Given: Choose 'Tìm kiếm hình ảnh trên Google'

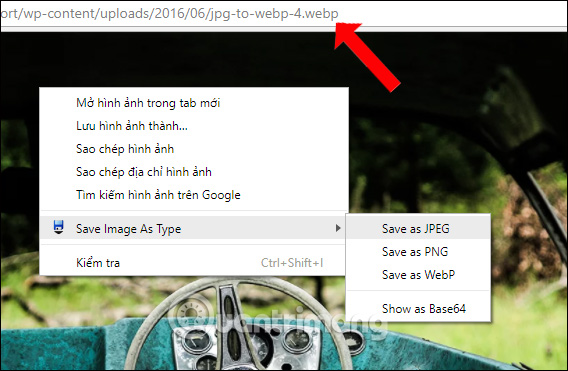Looking at the screenshot, I should click(x=194, y=195).
